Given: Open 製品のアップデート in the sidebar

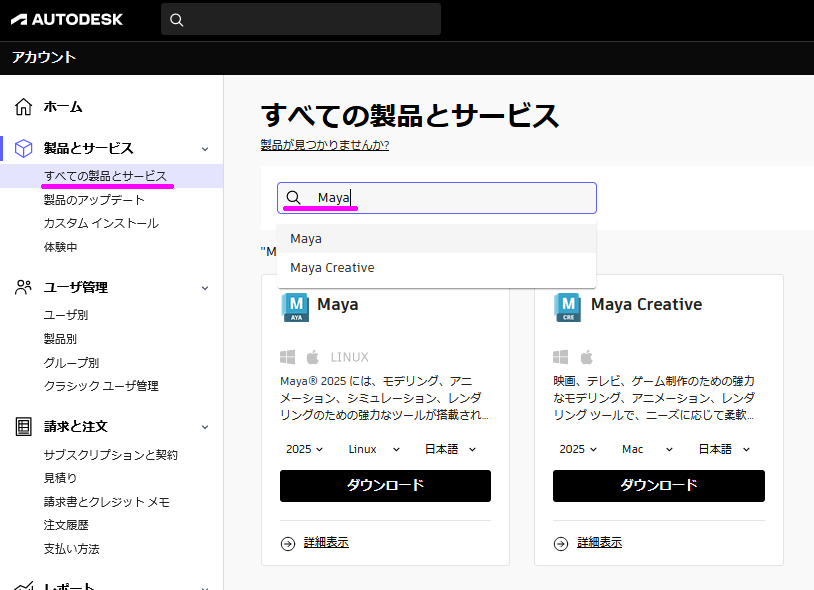Looking at the screenshot, I should click(94, 200).
